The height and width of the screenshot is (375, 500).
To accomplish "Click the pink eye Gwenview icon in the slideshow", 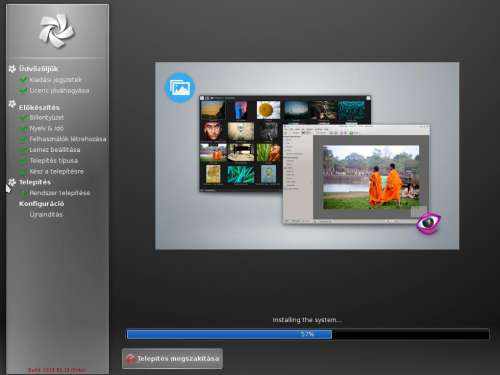I will click(428, 222).
